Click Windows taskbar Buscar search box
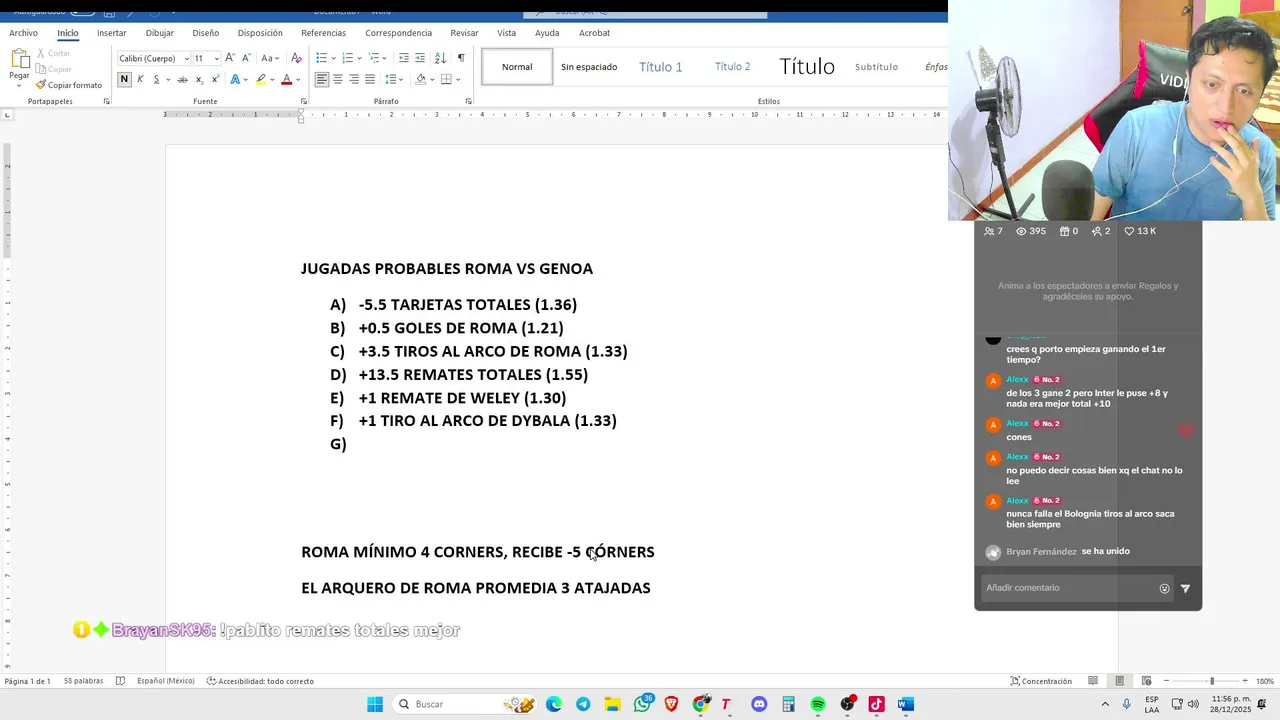1280x720 pixels. tap(464, 704)
